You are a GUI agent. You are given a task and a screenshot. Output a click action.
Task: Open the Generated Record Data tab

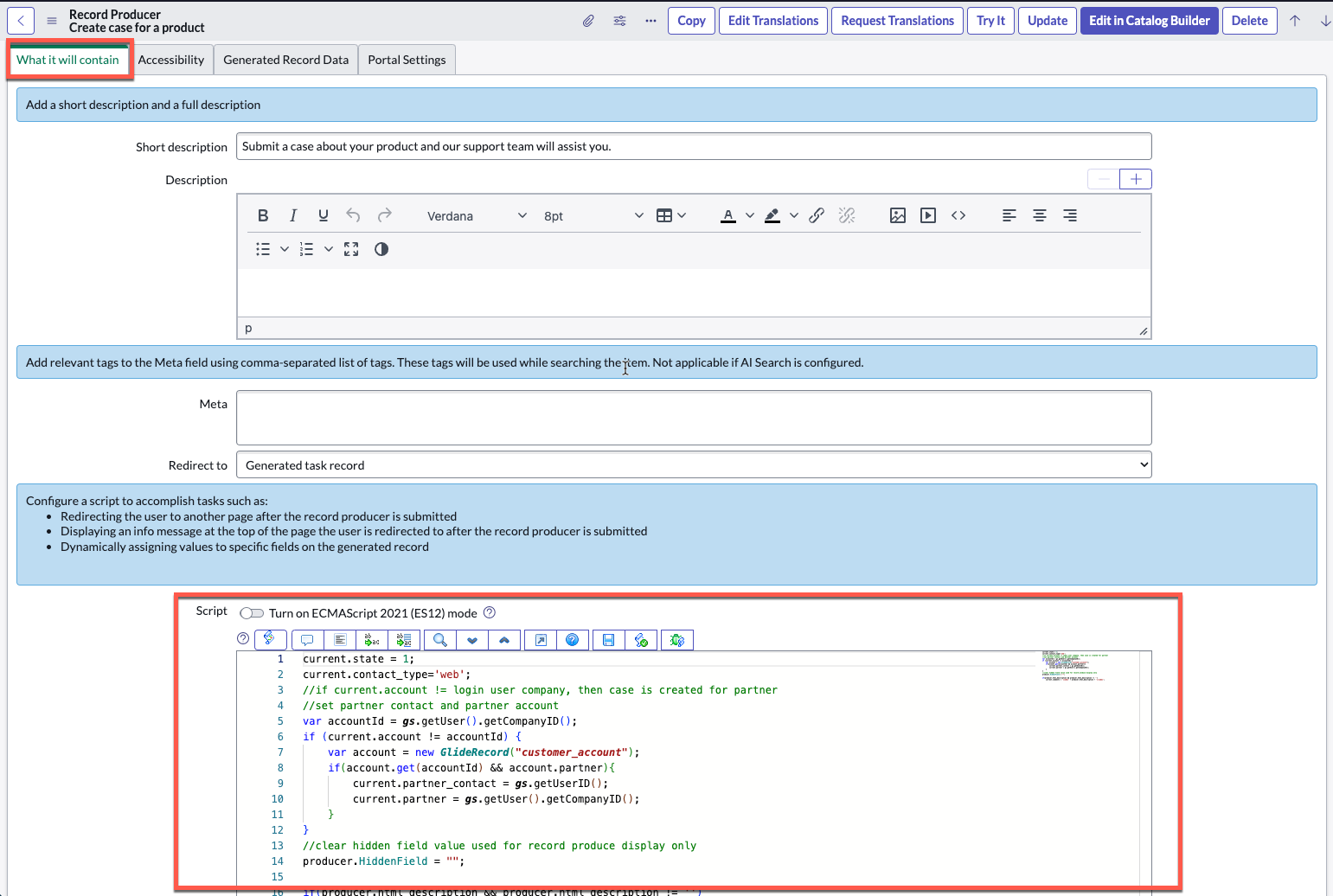(286, 60)
